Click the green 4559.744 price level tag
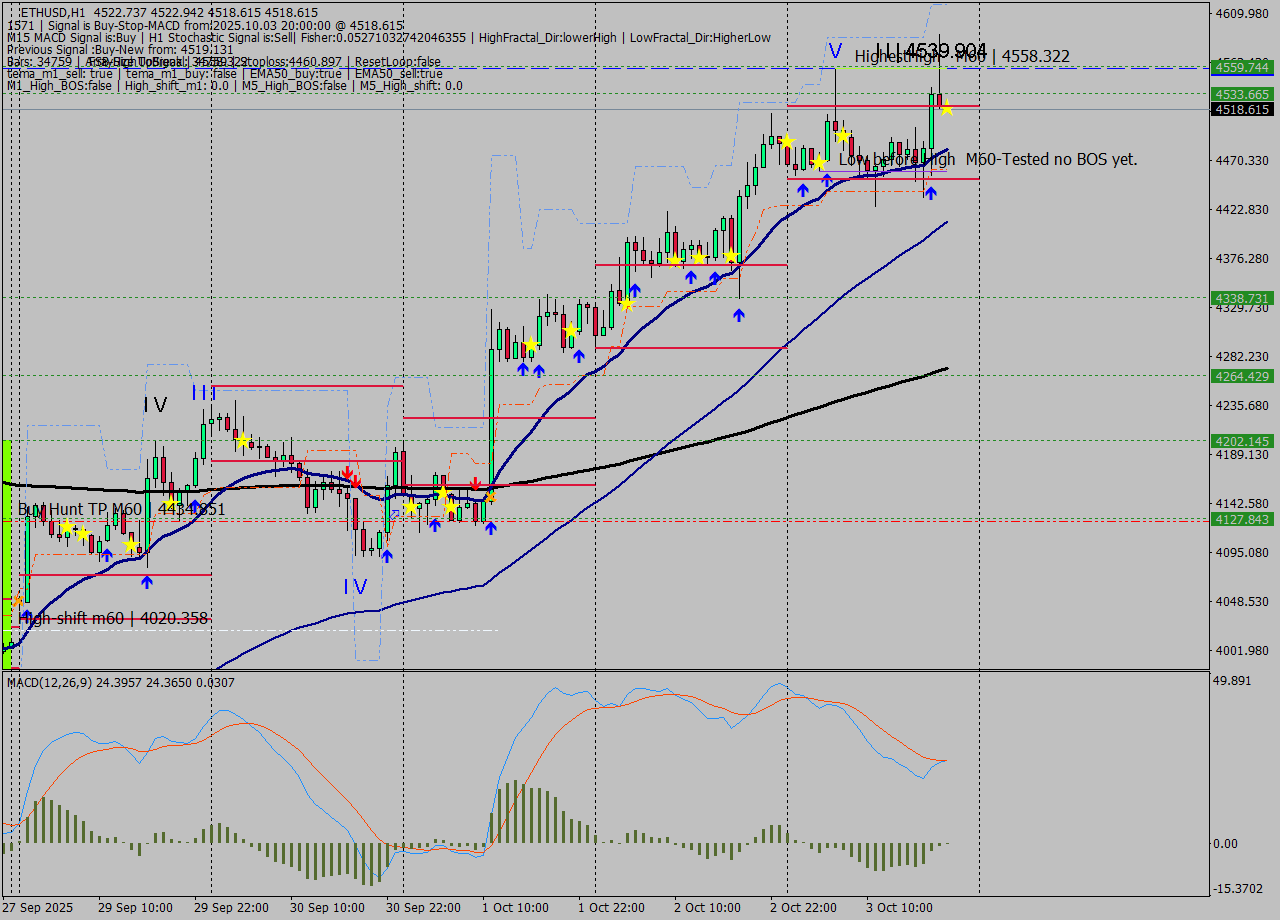The width and height of the screenshot is (1280, 920). (1241, 67)
